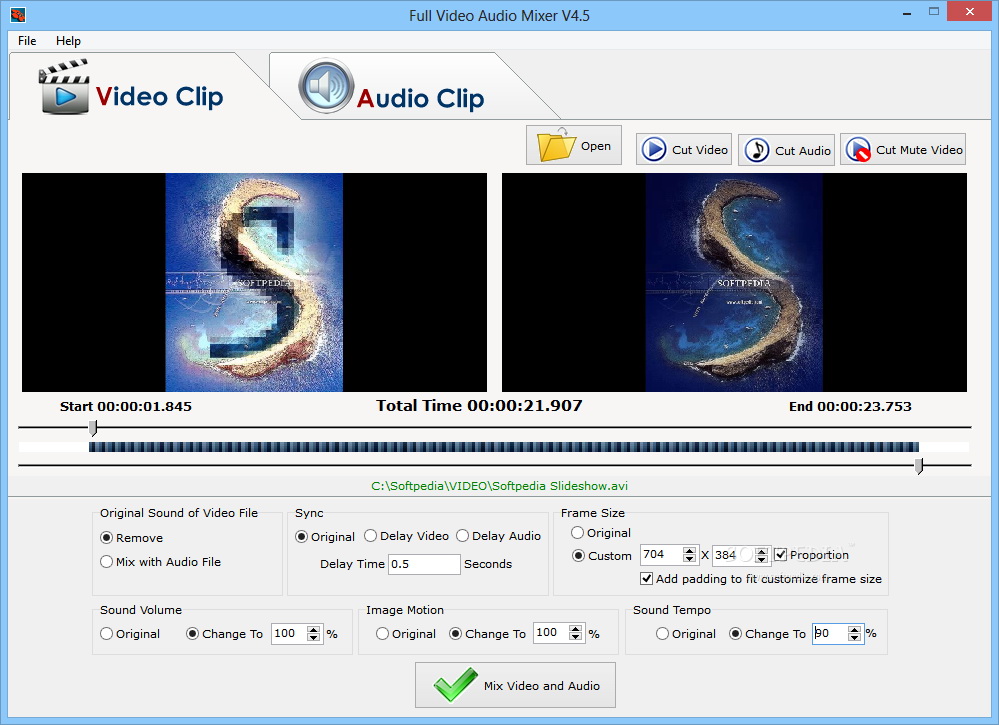
Task: Click the Cut Video button
Action: (x=684, y=150)
